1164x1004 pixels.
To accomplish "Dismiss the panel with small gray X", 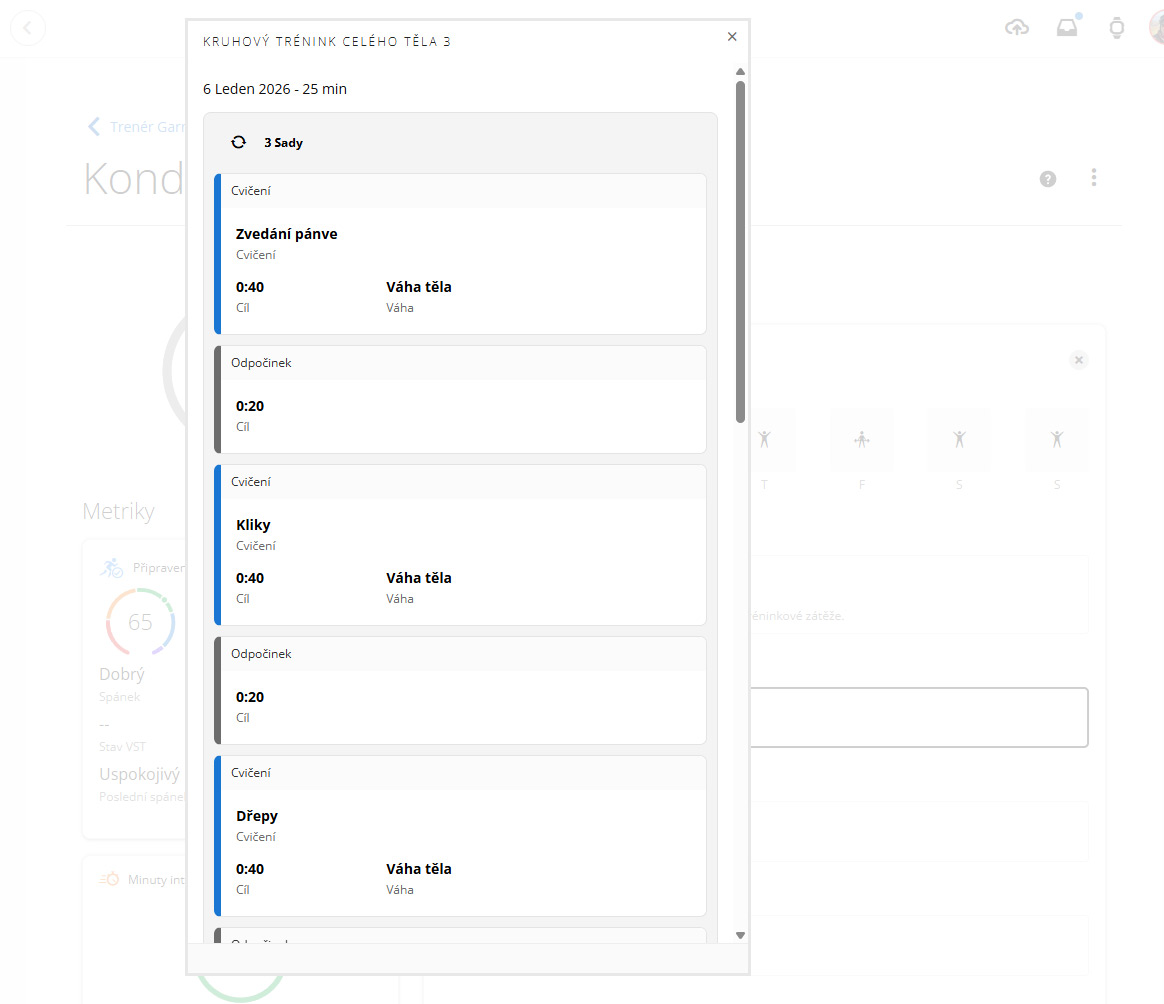I will (x=1078, y=360).
